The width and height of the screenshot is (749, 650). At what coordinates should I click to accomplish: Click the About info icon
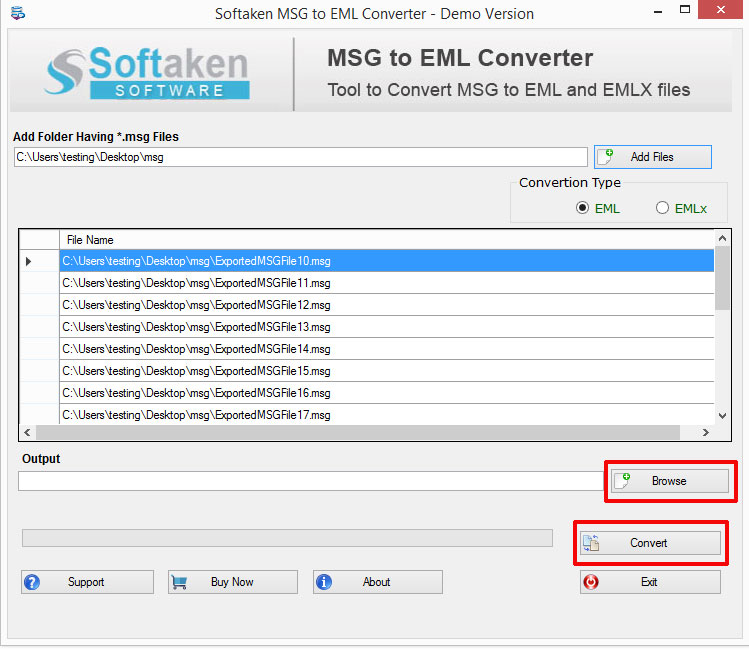(x=325, y=582)
